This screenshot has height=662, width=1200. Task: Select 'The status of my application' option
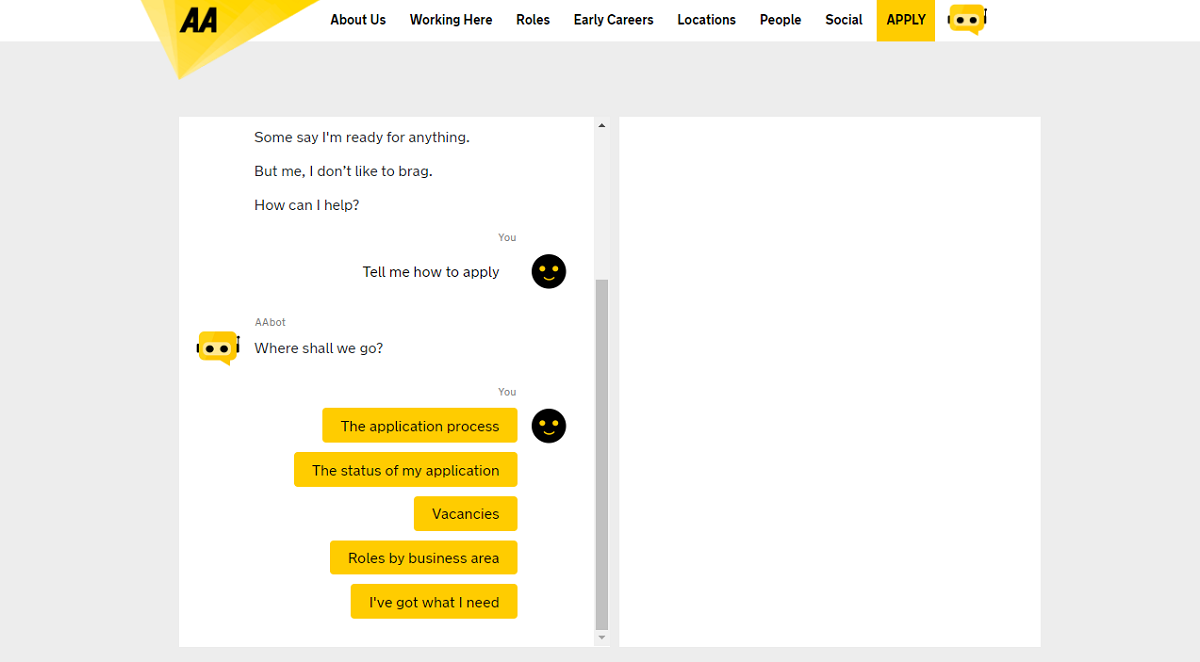[x=406, y=470]
